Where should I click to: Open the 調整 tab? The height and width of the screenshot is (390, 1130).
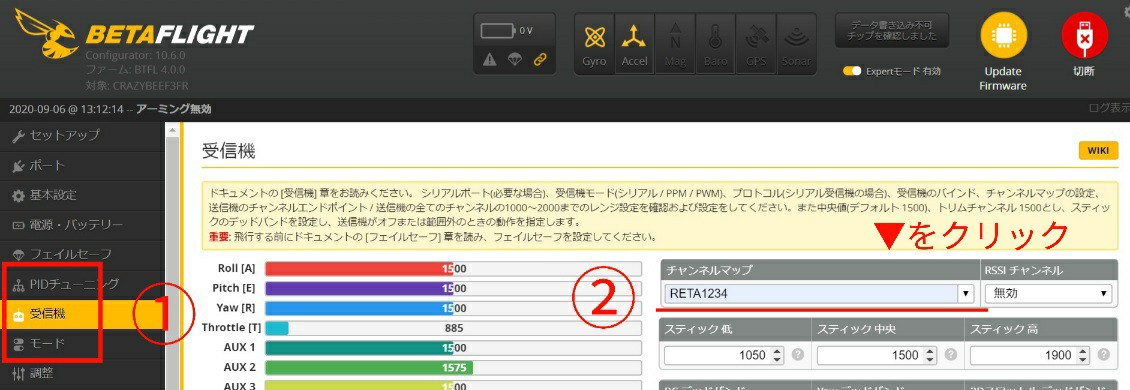tap(82, 373)
